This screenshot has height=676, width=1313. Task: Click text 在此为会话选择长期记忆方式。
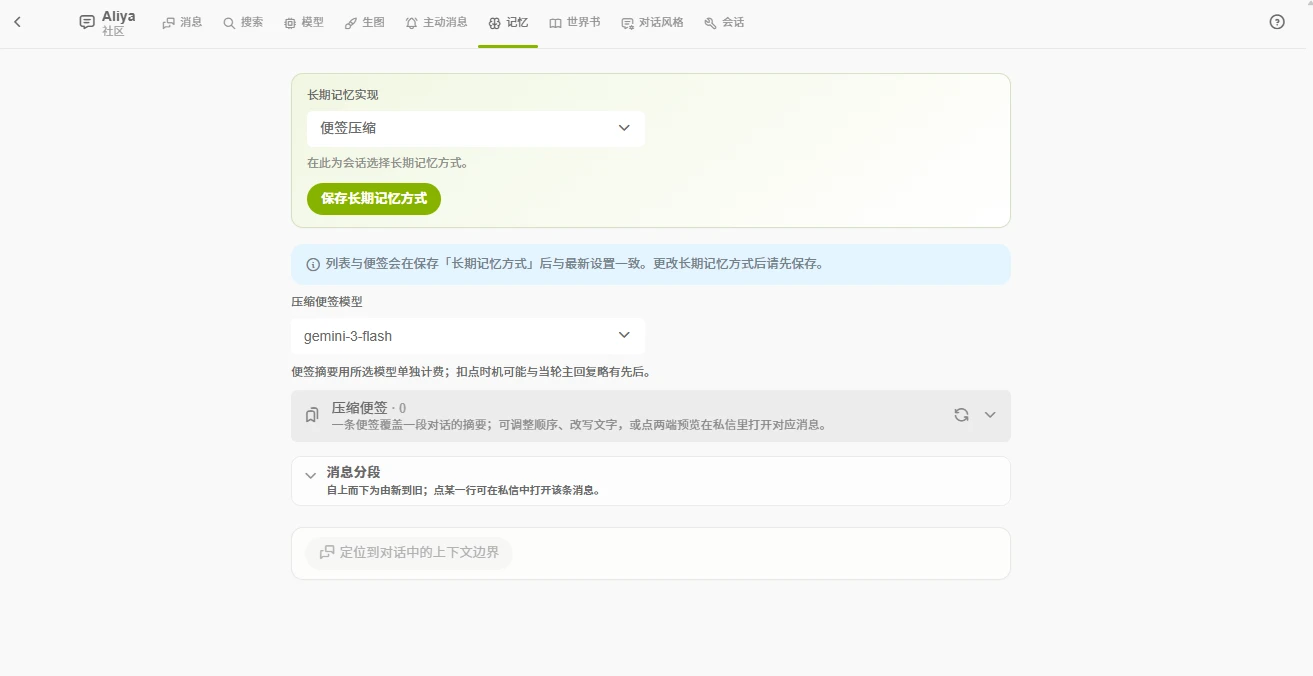[388, 163]
